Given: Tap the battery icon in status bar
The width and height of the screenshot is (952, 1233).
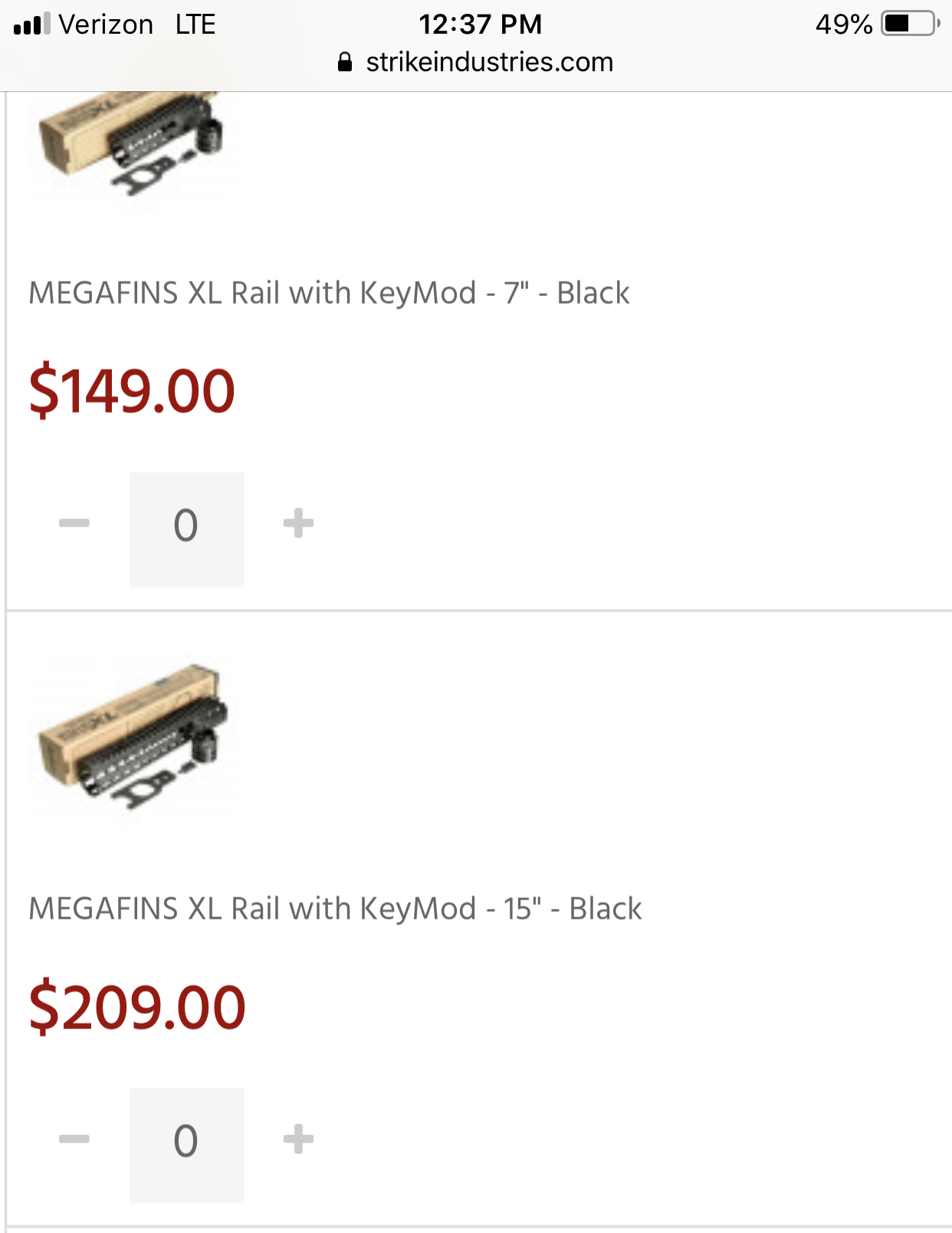Looking at the screenshot, I should coord(910,24).
